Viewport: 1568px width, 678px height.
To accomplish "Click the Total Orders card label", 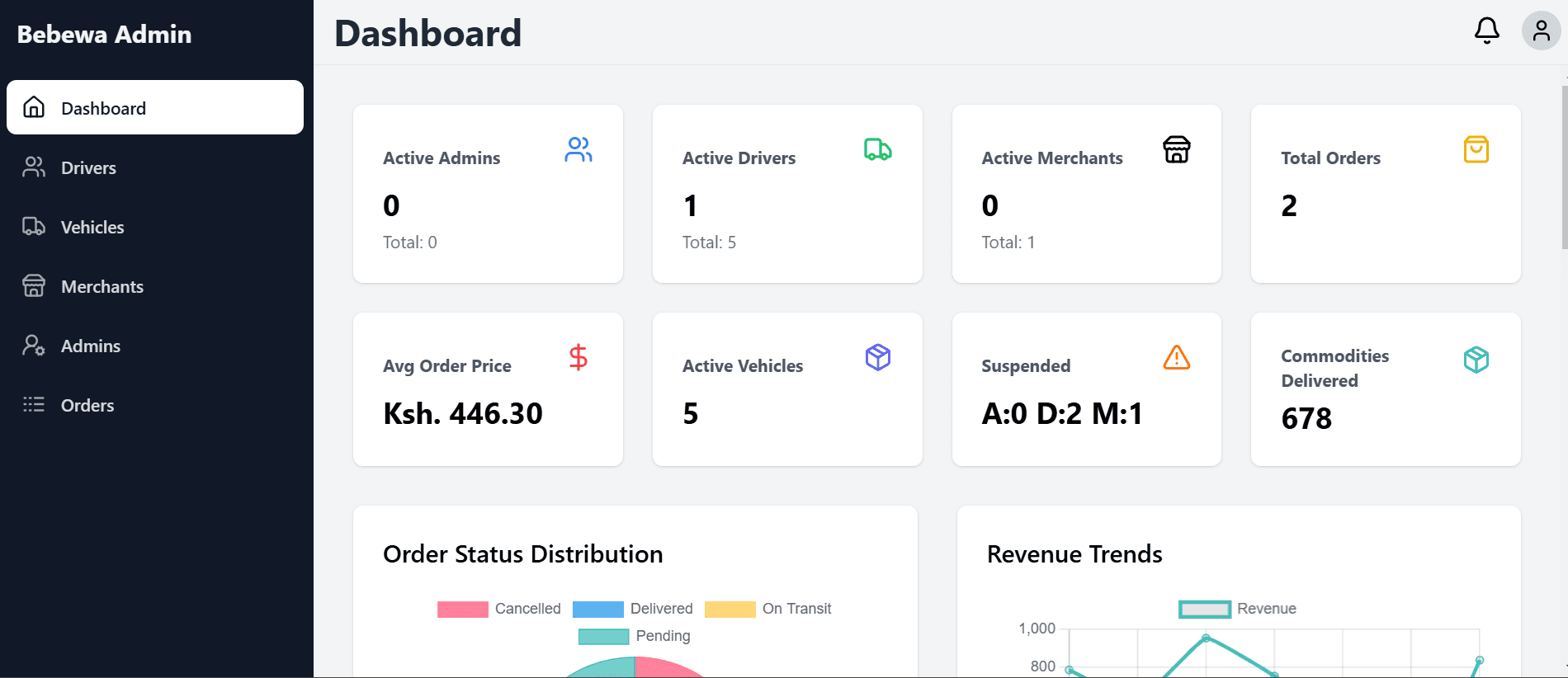I will (1330, 158).
